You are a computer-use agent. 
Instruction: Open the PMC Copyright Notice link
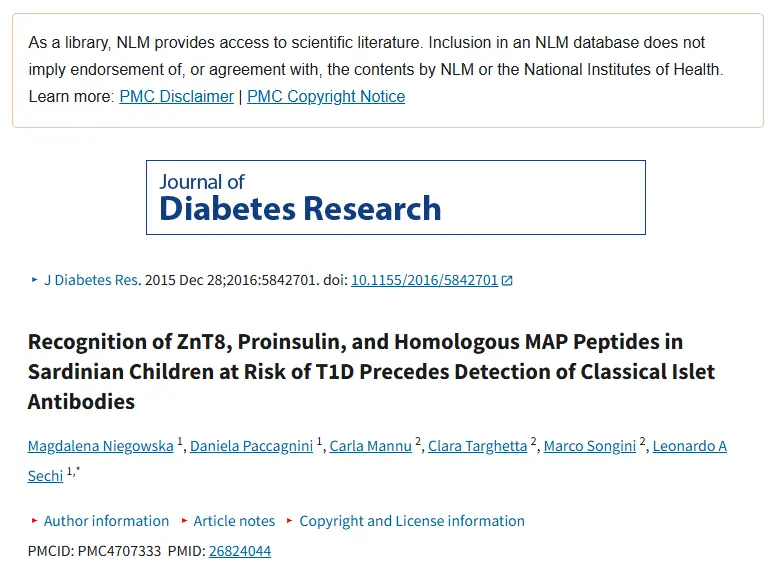pyautogui.click(x=326, y=96)
